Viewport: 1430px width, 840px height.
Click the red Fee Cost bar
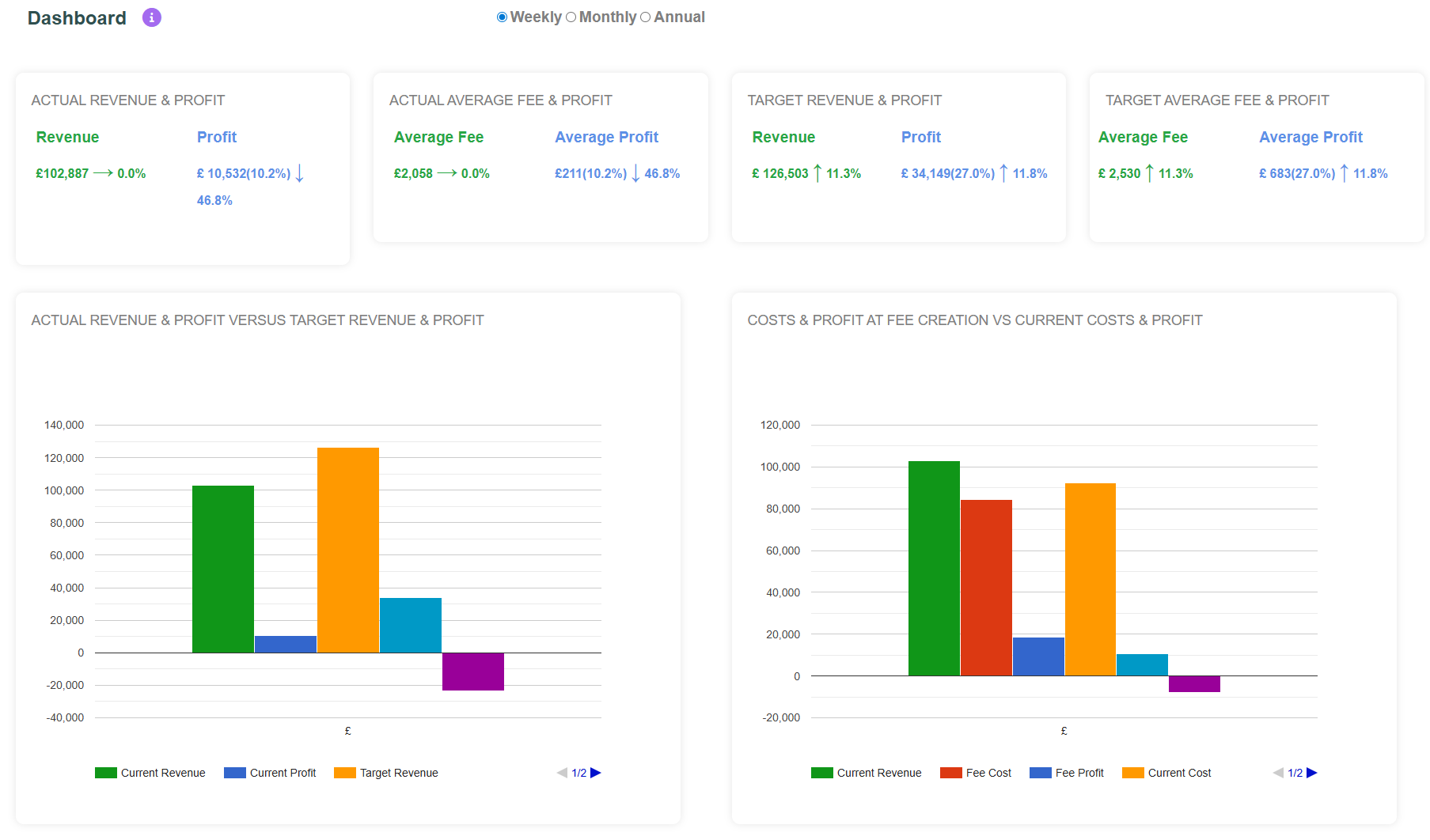(x=986, y=588)
